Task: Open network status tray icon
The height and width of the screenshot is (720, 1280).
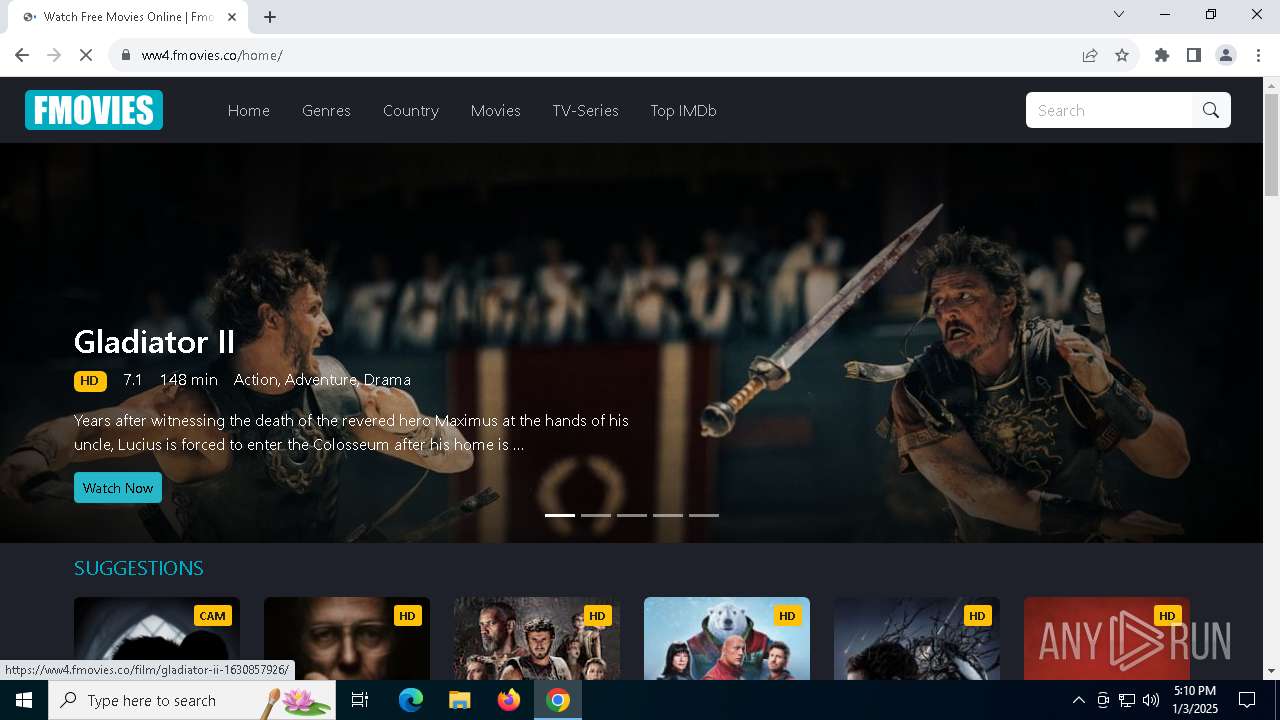Action: (1127, 700)
